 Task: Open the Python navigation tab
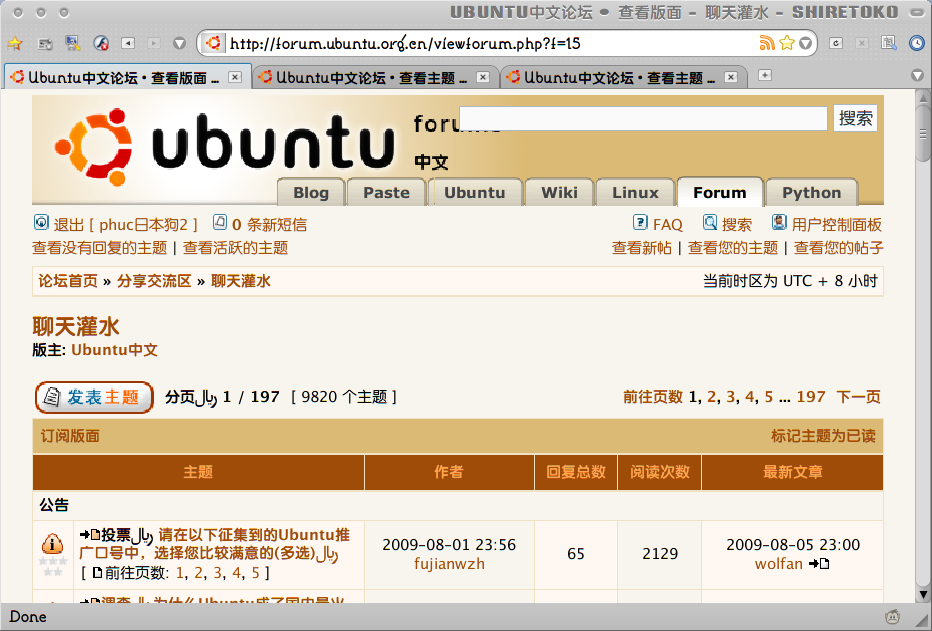[811, 193]
